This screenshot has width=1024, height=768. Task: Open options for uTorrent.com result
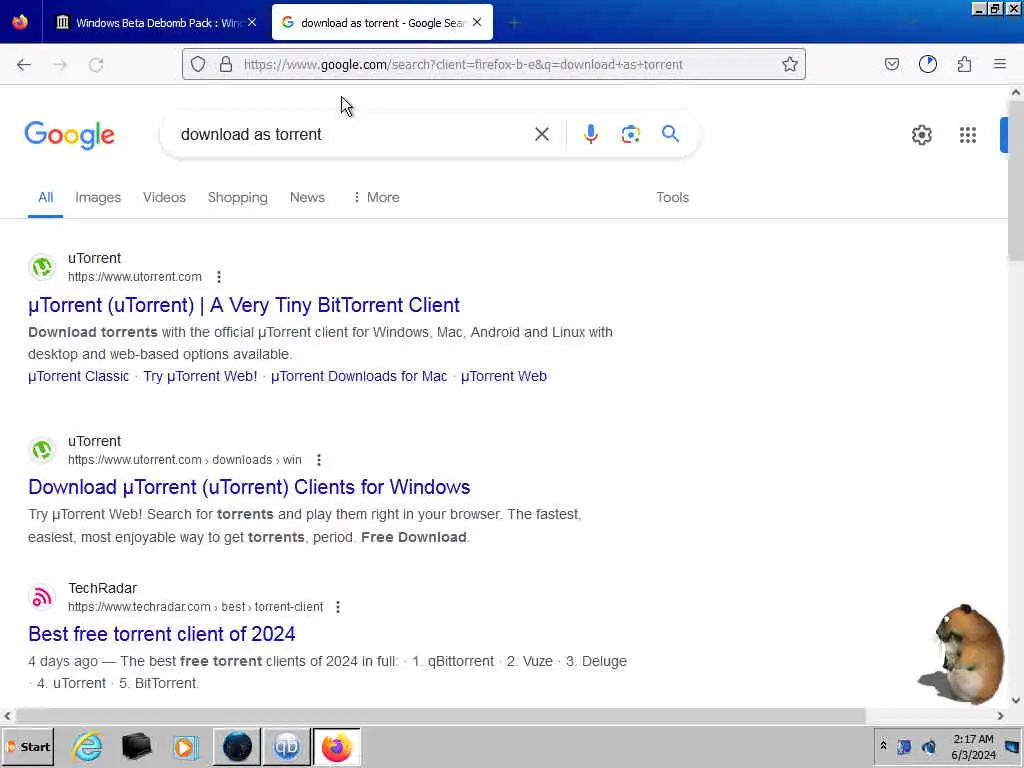[x=219, y=277]
